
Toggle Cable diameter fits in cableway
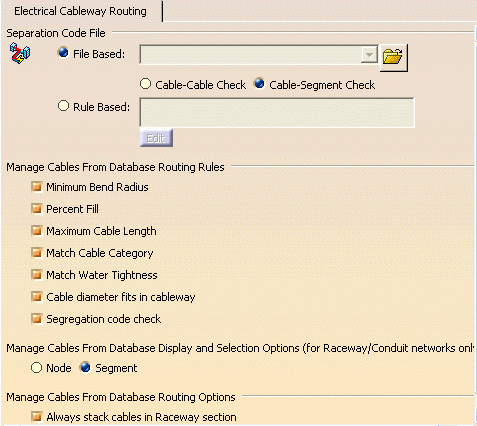[x=37, y=297]
